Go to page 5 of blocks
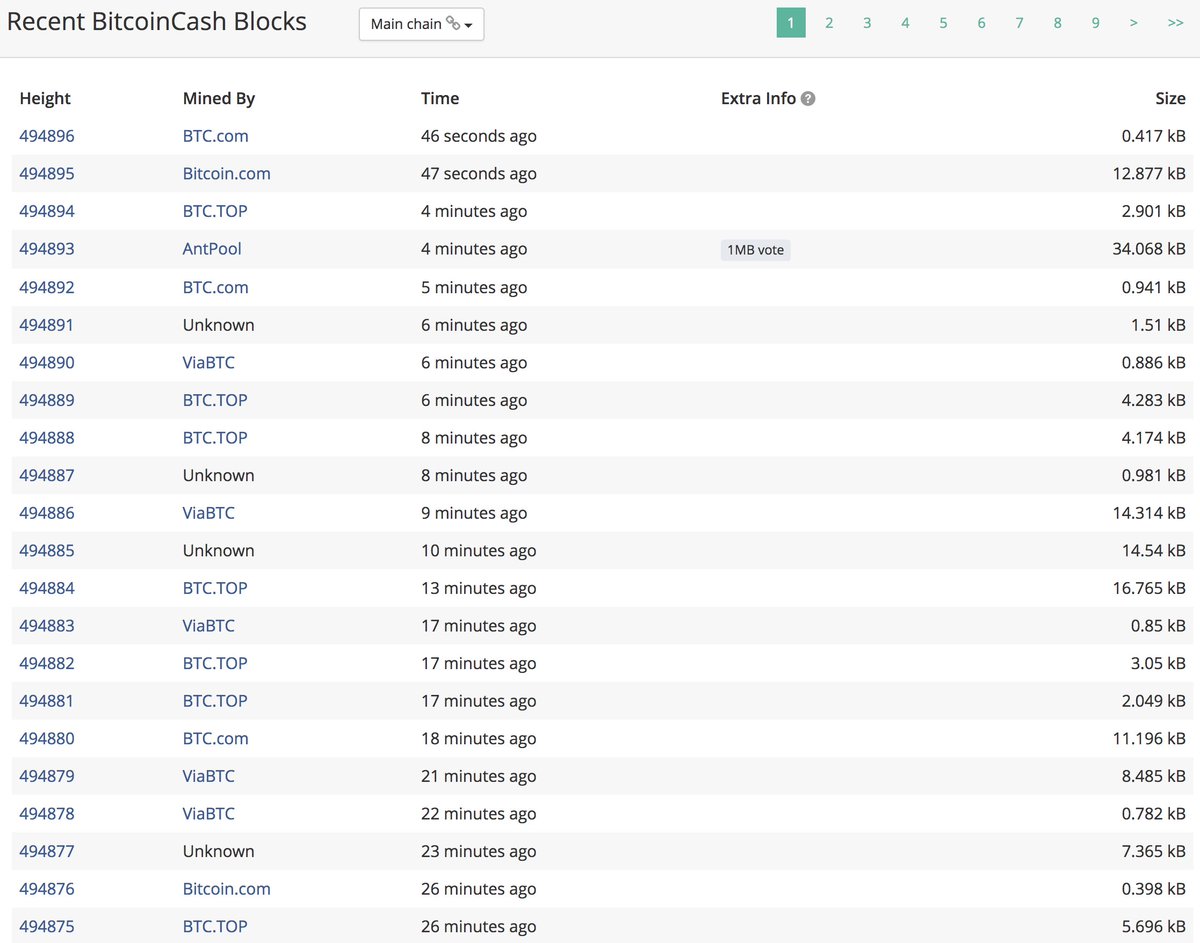 tap(943, 23)
